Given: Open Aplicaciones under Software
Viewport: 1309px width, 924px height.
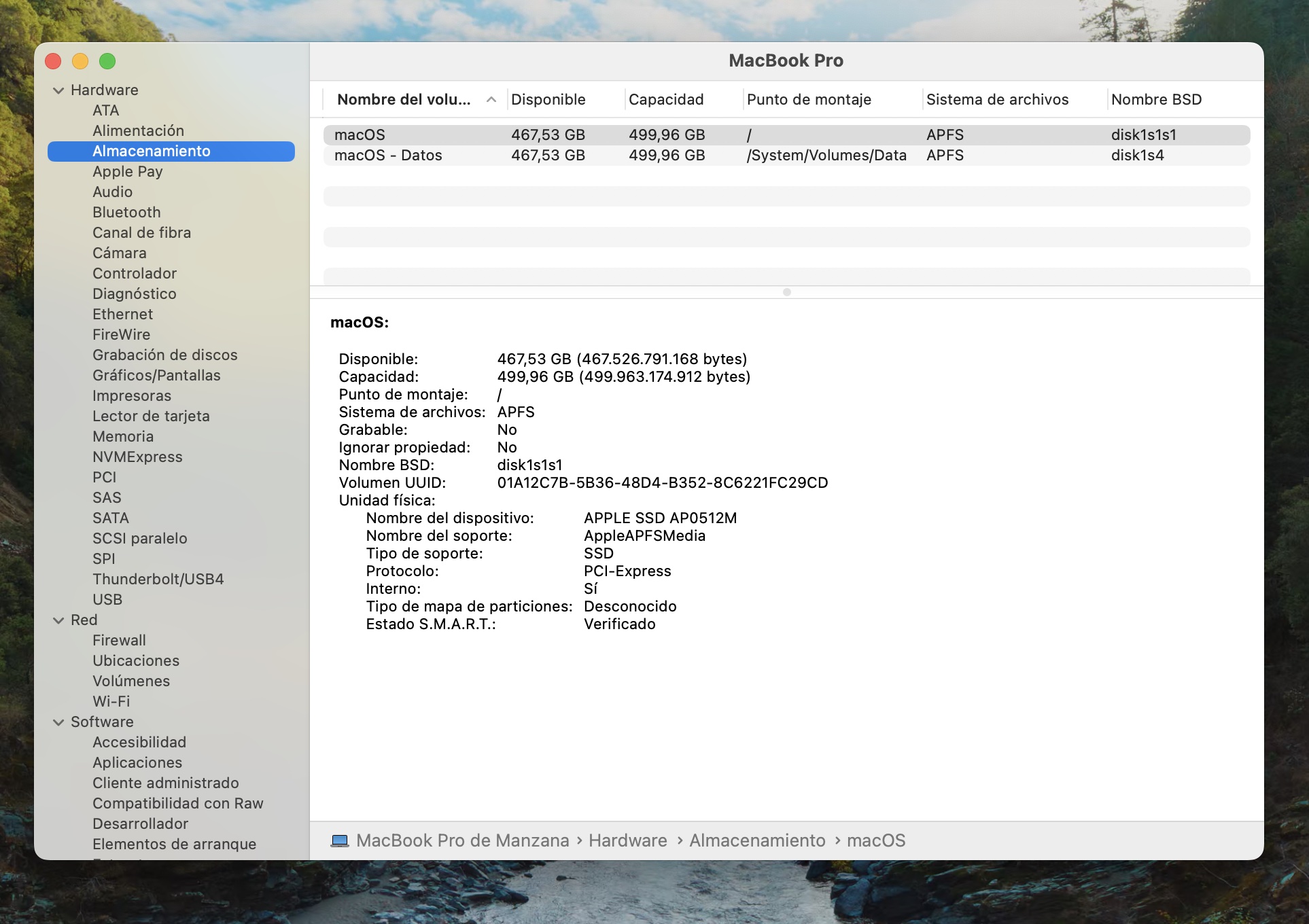Looking at the screenshot, I should 137,763.
